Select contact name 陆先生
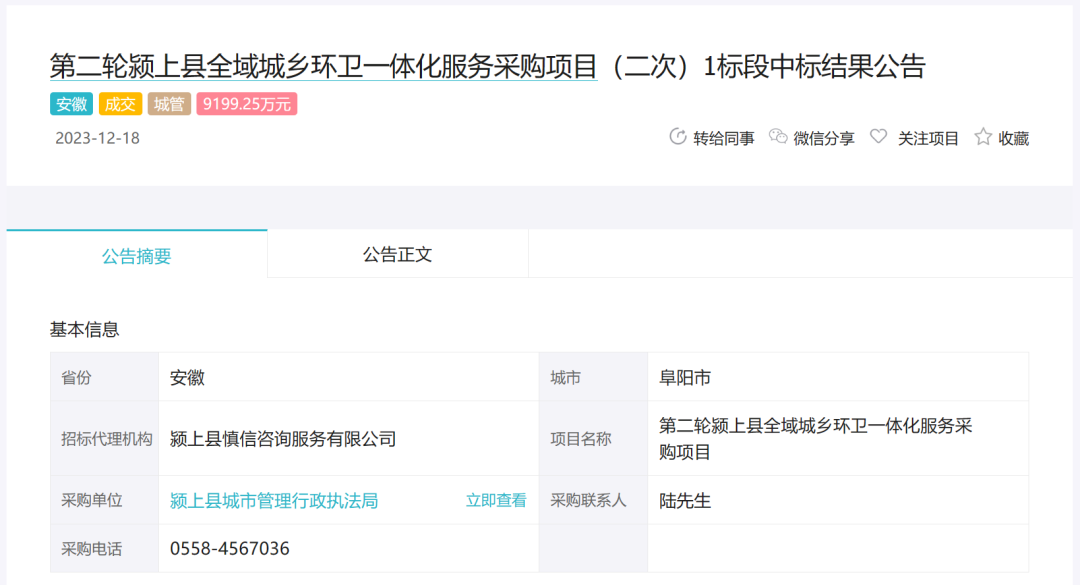Viewport: 1080px width, 585px height. [685, 501]
